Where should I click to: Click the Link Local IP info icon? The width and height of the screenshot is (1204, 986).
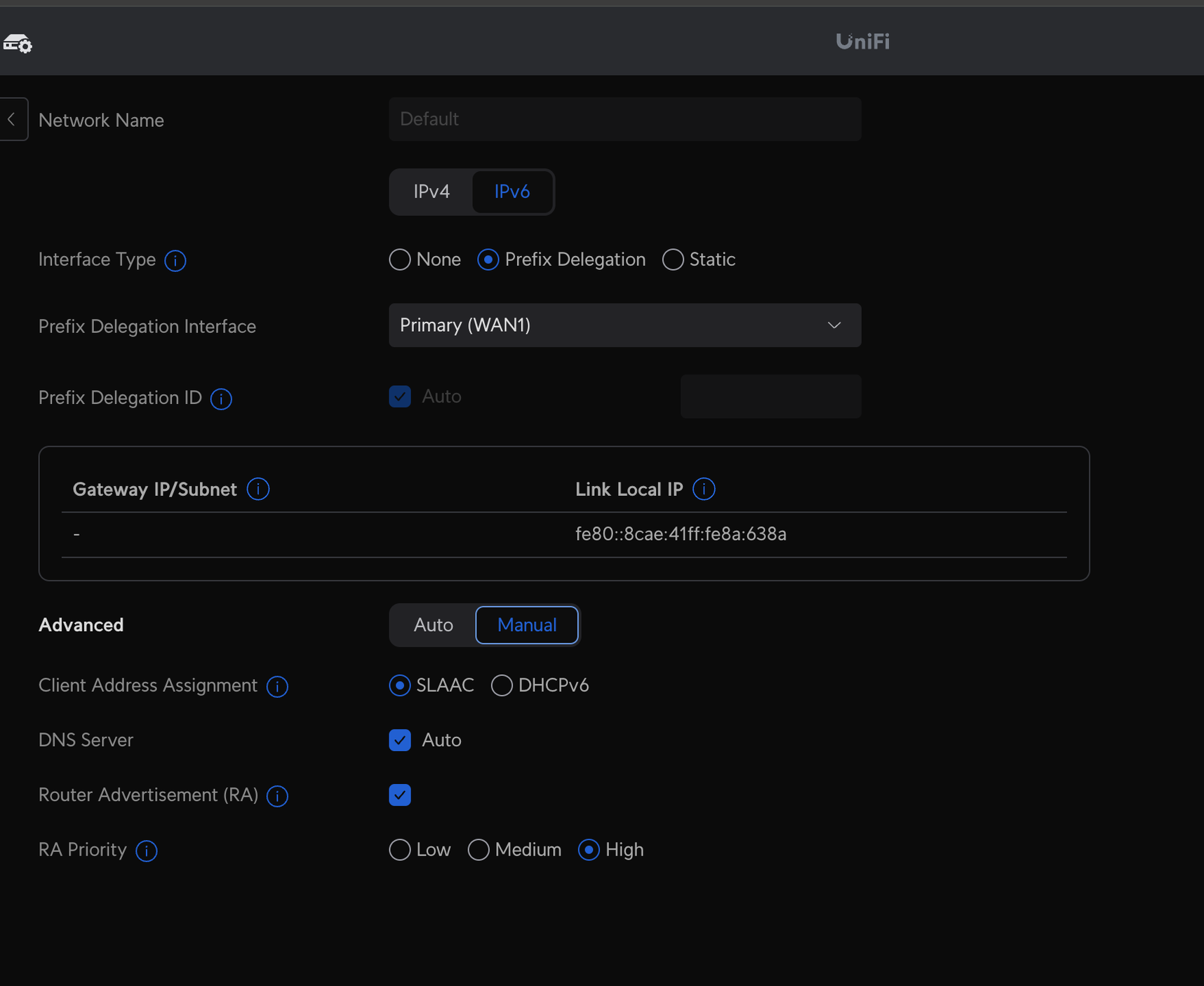704,489
